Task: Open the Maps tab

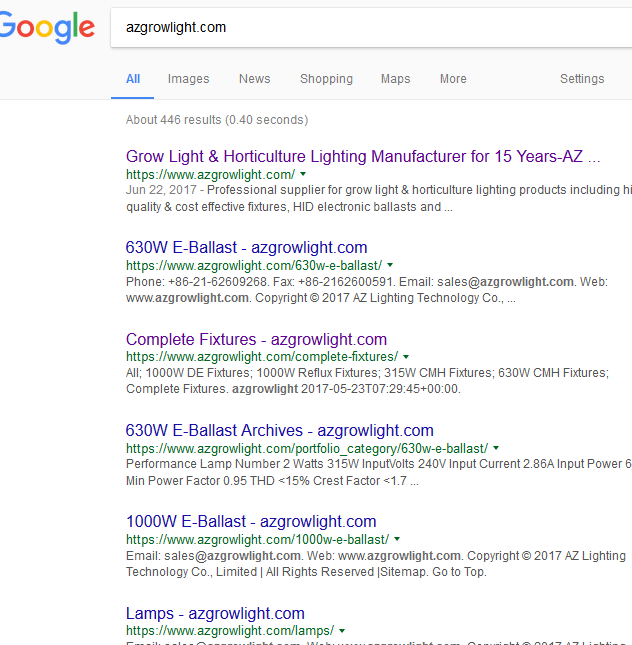Action: (395, 79)
